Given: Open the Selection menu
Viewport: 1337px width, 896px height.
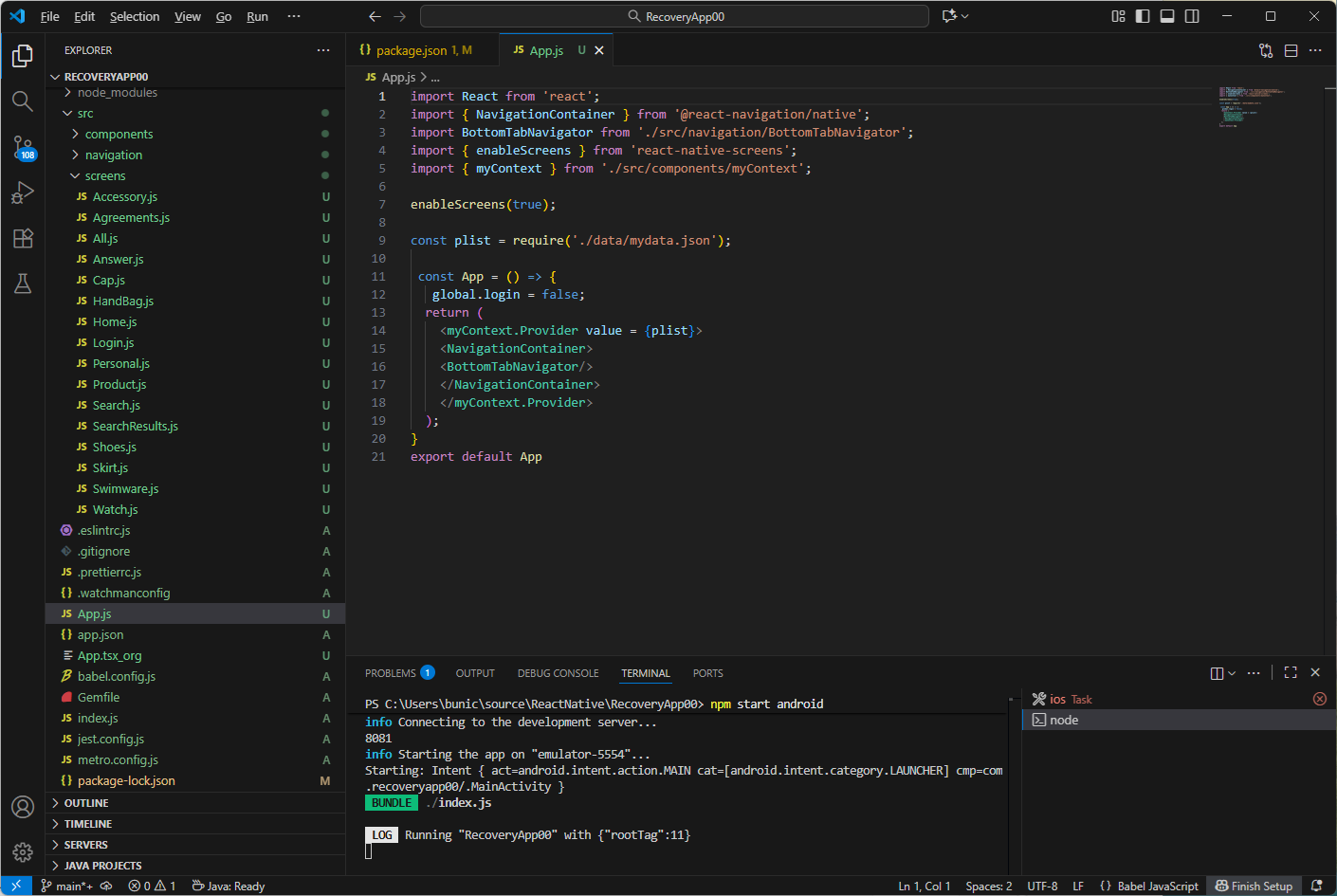Looking at the screenshot, I should pyautogui.click(x=135, y=16).
